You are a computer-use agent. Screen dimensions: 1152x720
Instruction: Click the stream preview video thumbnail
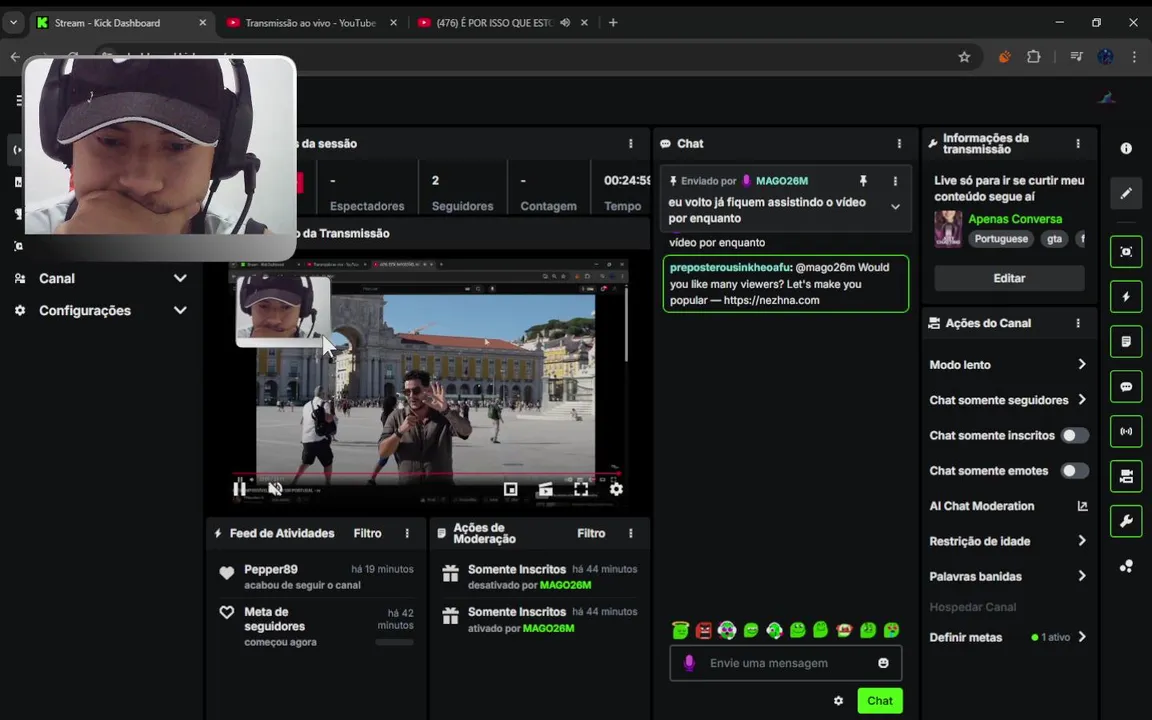428,382
